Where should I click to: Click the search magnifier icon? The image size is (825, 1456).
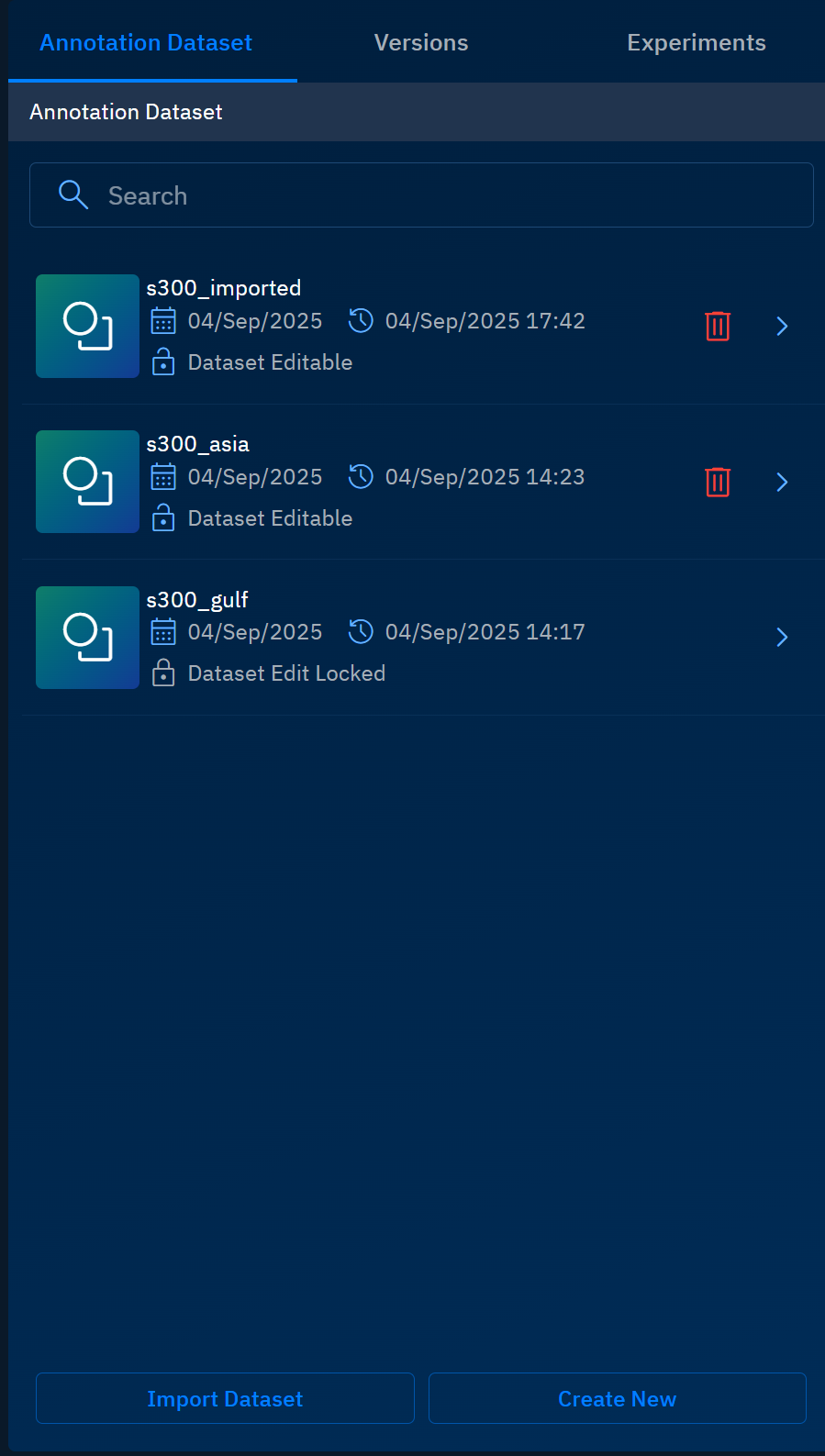point(73,195)
